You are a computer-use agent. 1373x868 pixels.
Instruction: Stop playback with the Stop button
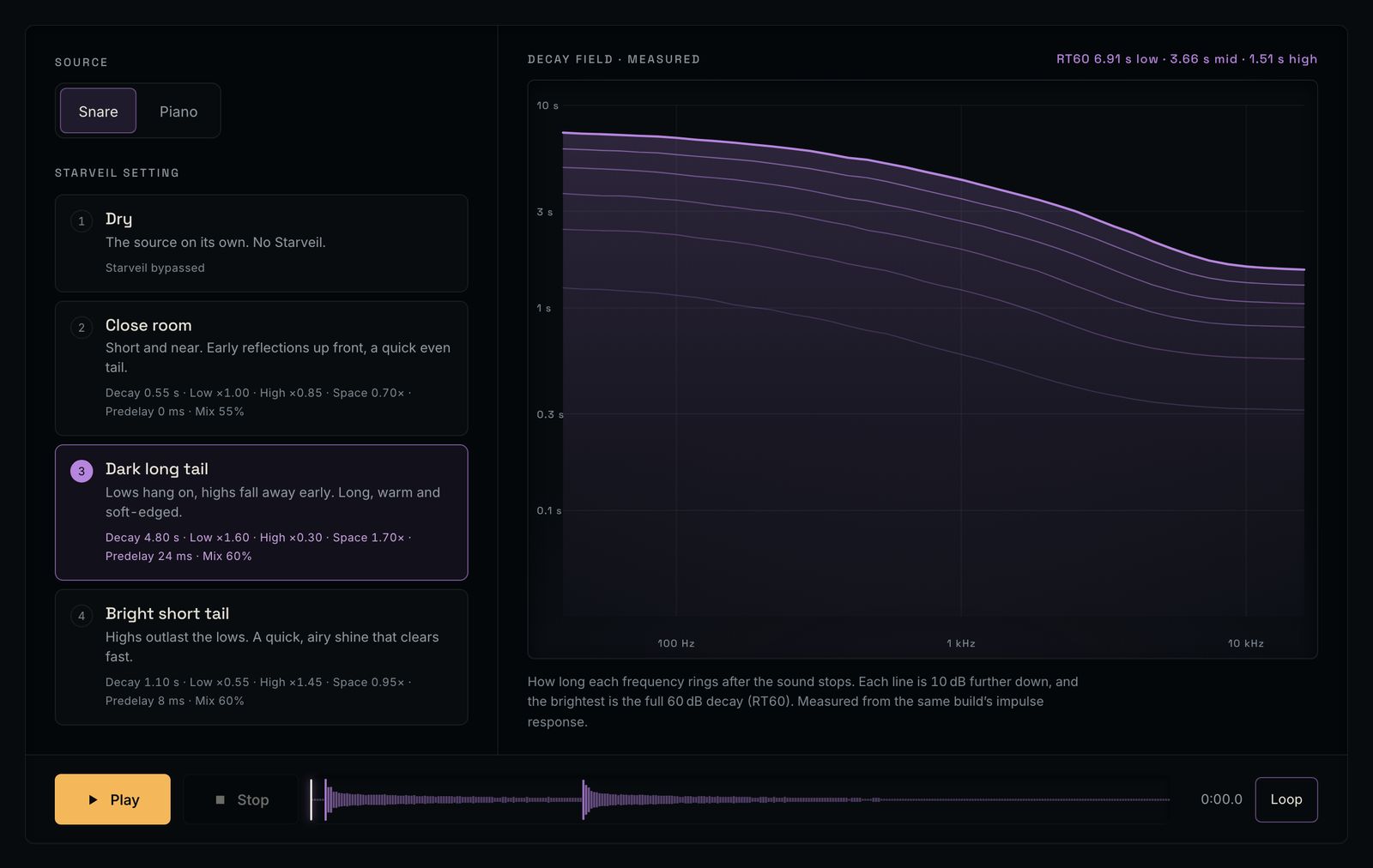pyautogui.click(x=241, y=799)
